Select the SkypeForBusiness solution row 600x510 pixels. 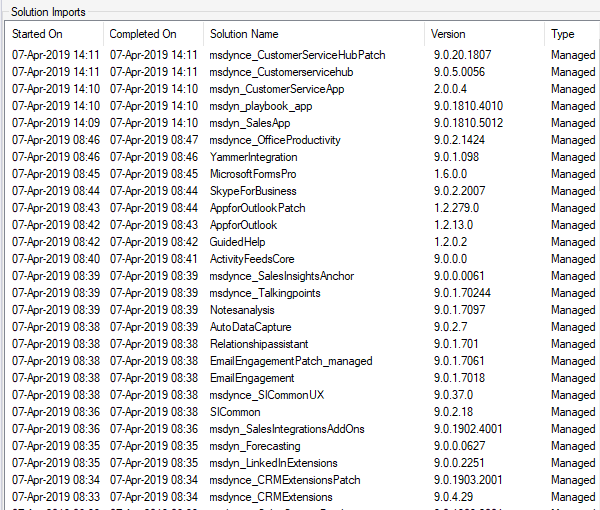tap(302, 191)
